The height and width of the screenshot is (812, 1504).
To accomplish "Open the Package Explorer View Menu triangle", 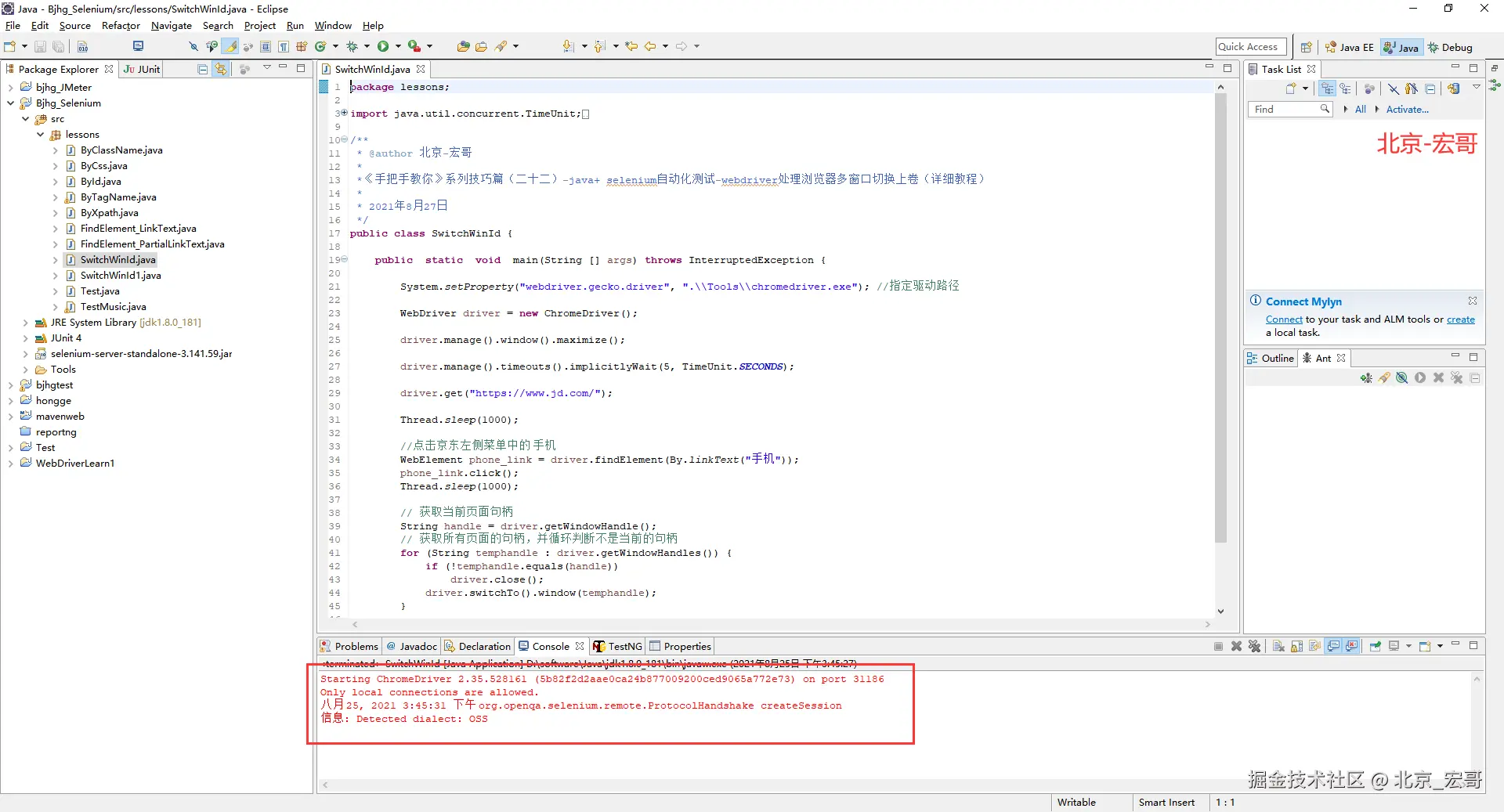I will pos(266,68).
